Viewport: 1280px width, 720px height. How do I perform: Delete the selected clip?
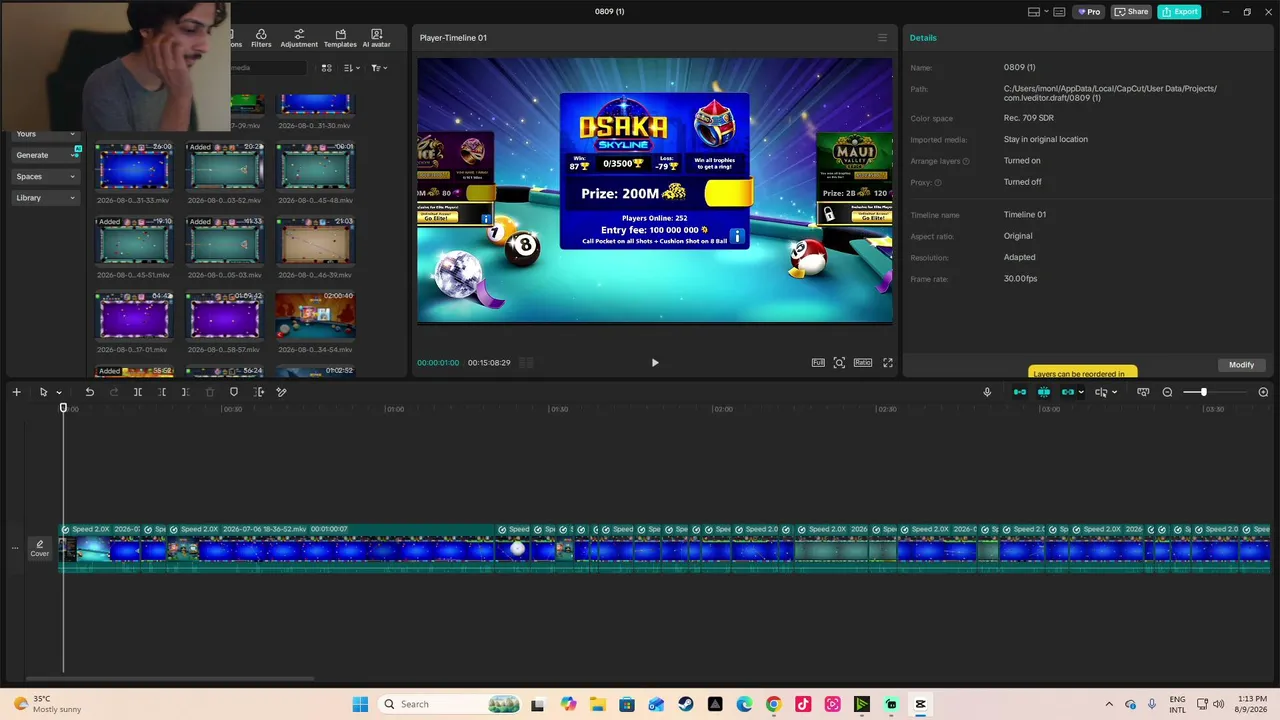coord(210,392)
